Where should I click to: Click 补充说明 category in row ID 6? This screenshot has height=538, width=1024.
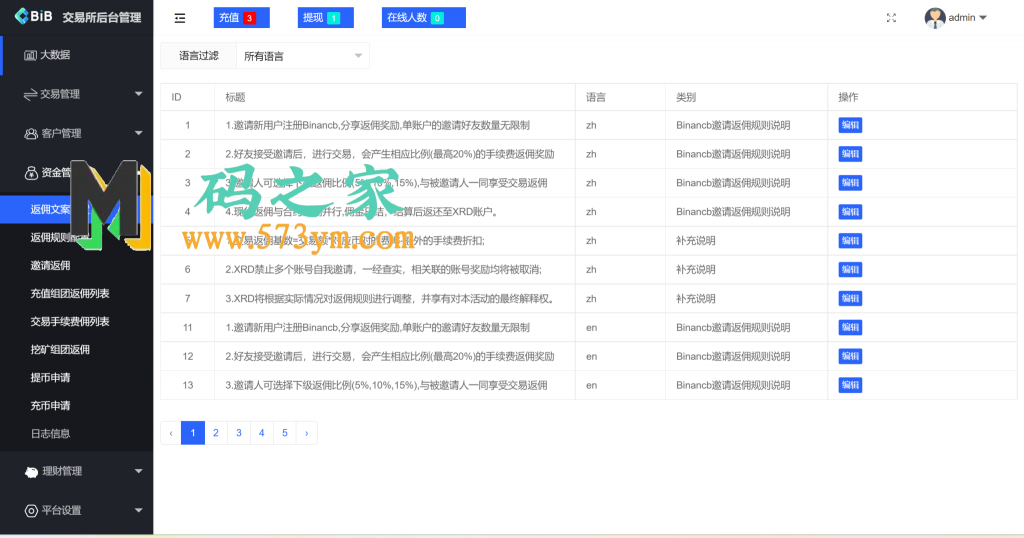pos(696,270)
